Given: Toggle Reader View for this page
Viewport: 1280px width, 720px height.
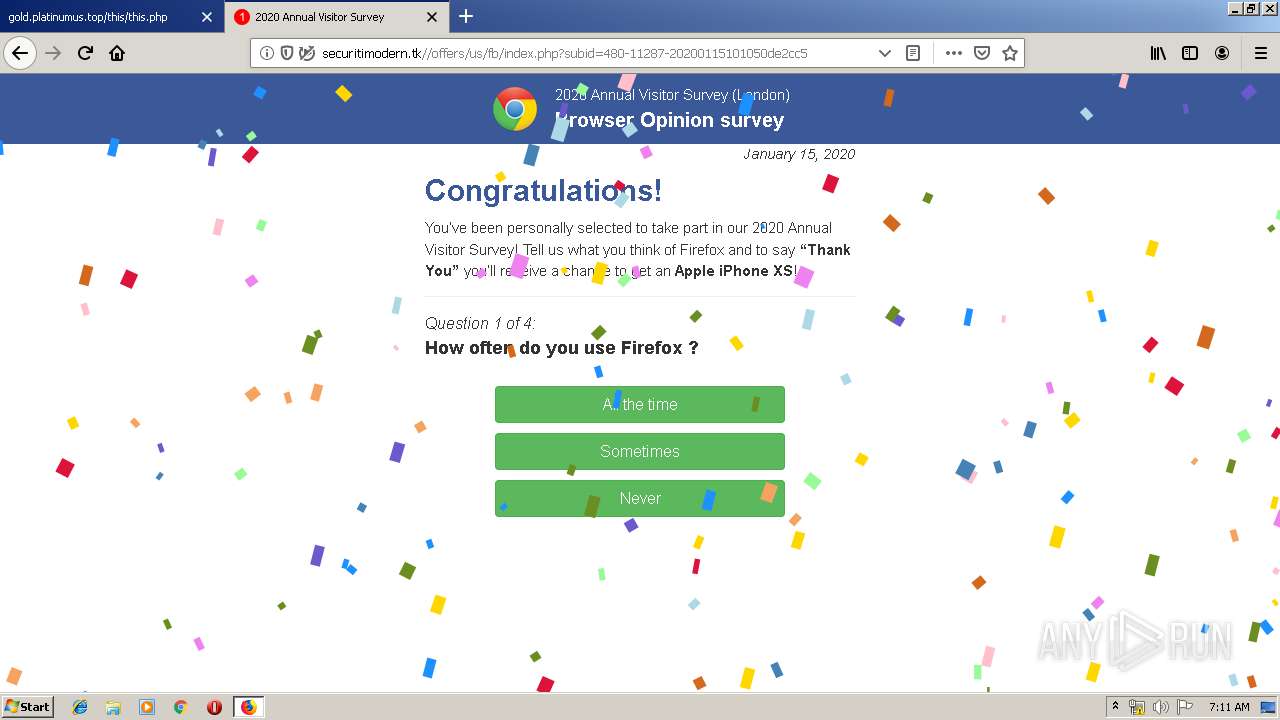Looking at the screenshot, I should click(913, 53).
